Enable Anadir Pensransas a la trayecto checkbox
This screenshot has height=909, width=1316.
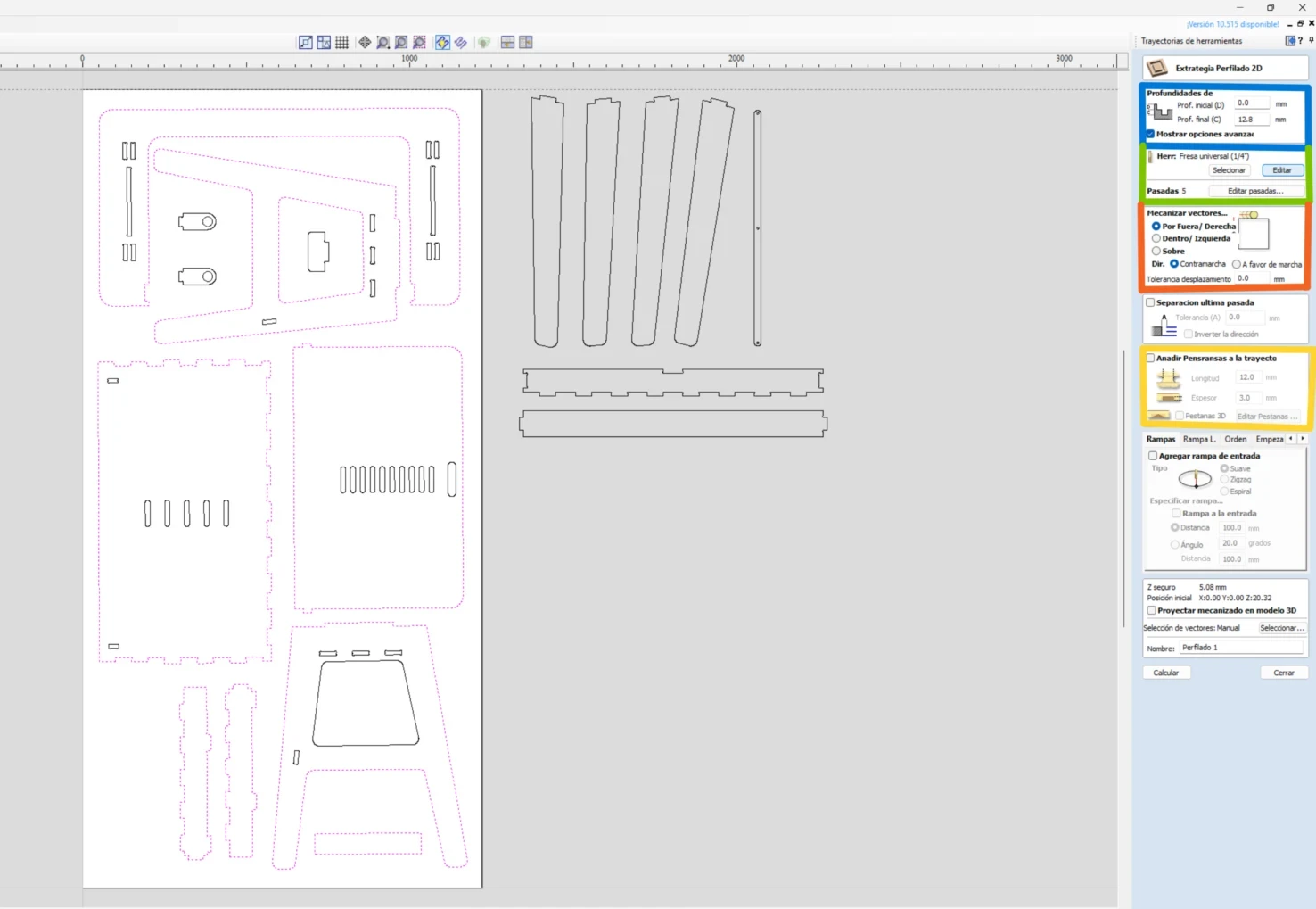pyautogui.click(x=1150, y=358)
